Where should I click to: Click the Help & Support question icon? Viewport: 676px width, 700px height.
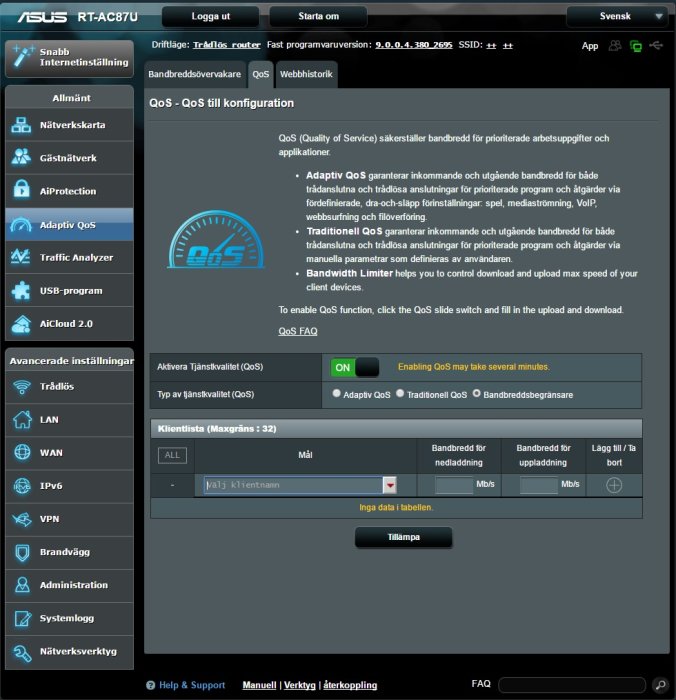click(150, 685)
